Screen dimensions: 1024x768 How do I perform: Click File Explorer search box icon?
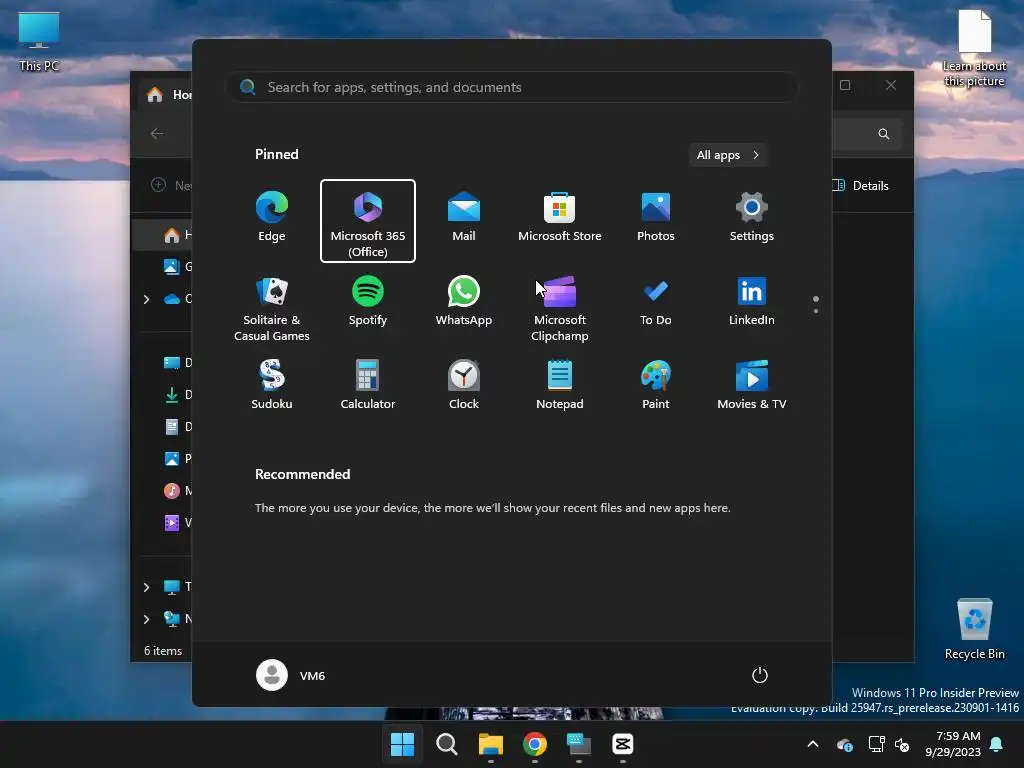point(884,134)
